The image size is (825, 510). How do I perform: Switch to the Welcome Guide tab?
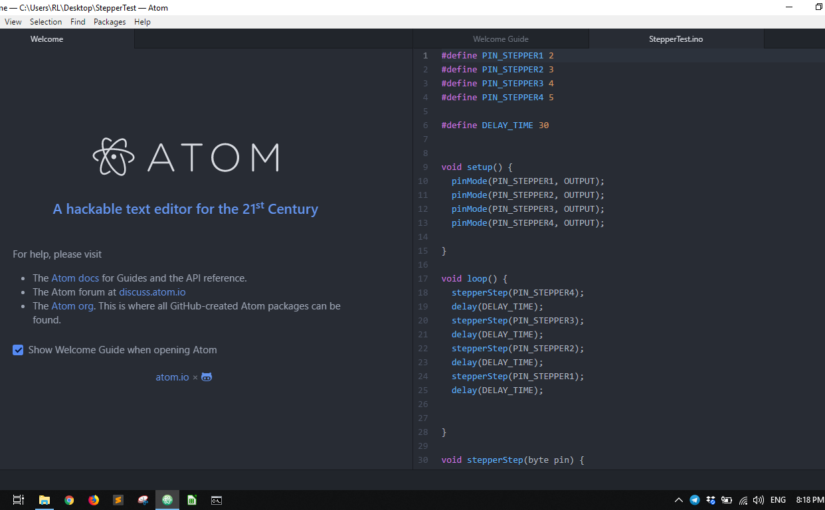click(x=500, y=39)
